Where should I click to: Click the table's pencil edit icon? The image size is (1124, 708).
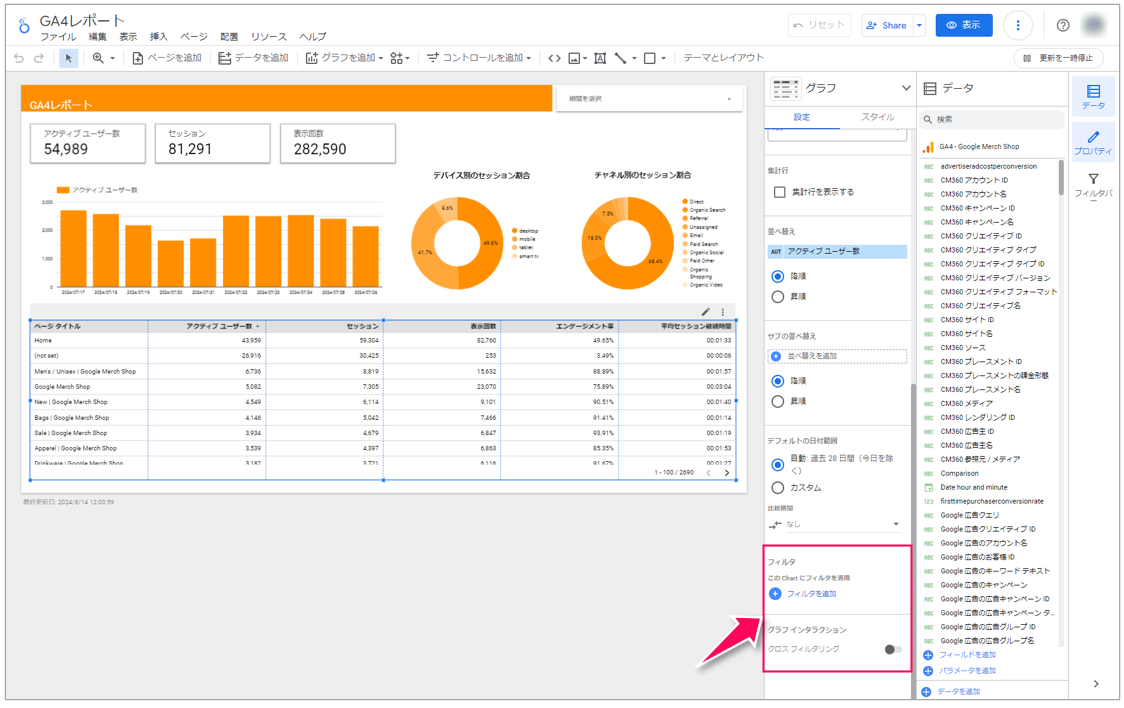coord(705,312)
